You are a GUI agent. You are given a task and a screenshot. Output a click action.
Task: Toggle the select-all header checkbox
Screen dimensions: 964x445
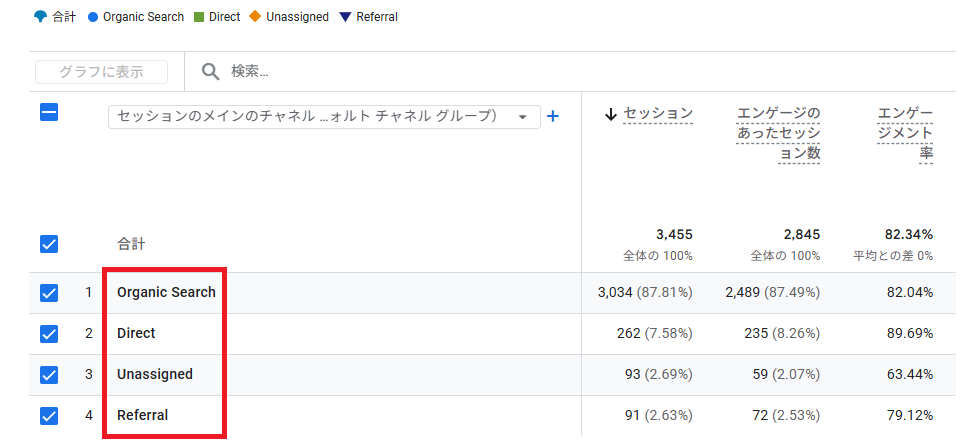[49, 112]
